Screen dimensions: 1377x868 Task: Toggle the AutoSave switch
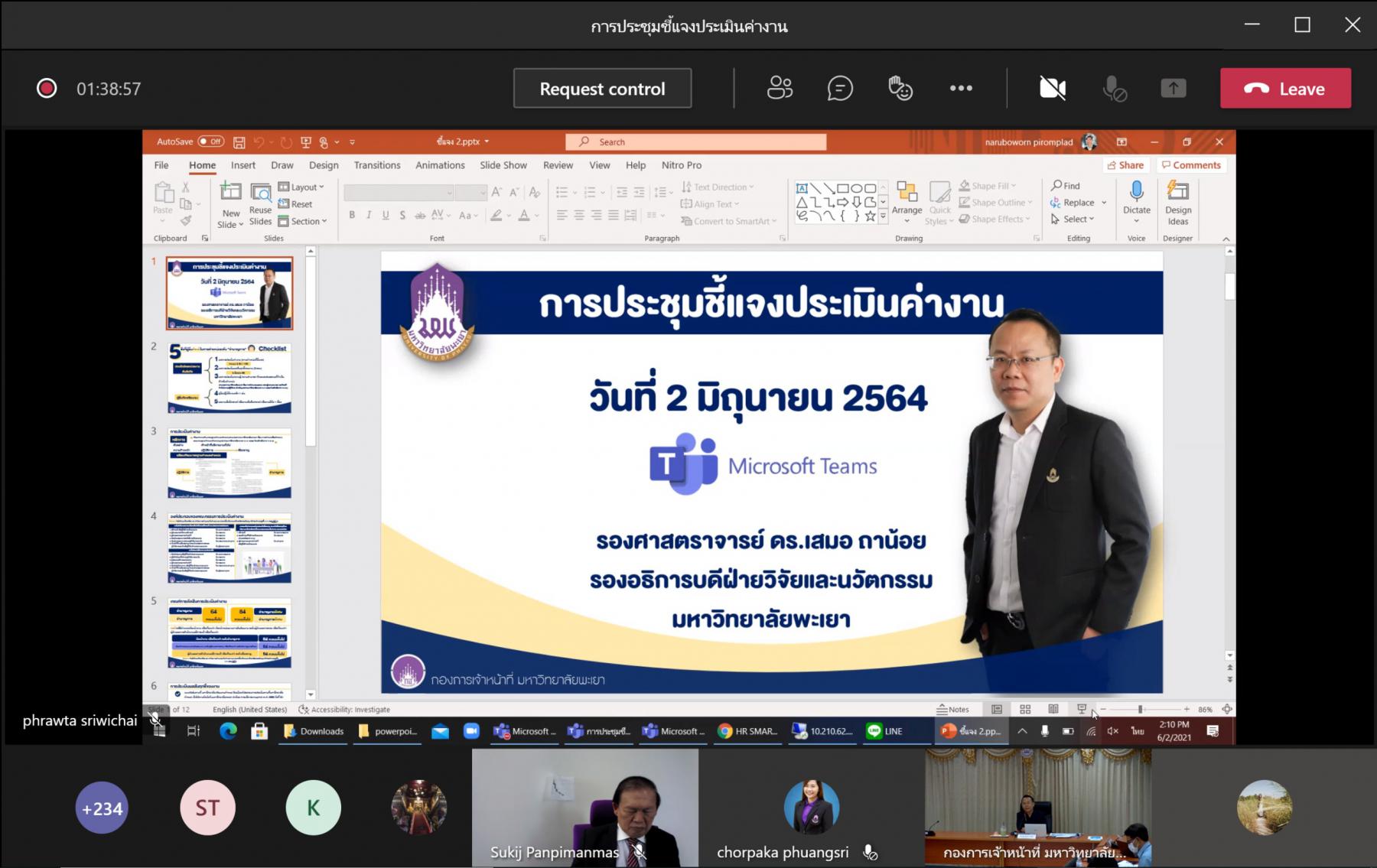pos(210,141)
